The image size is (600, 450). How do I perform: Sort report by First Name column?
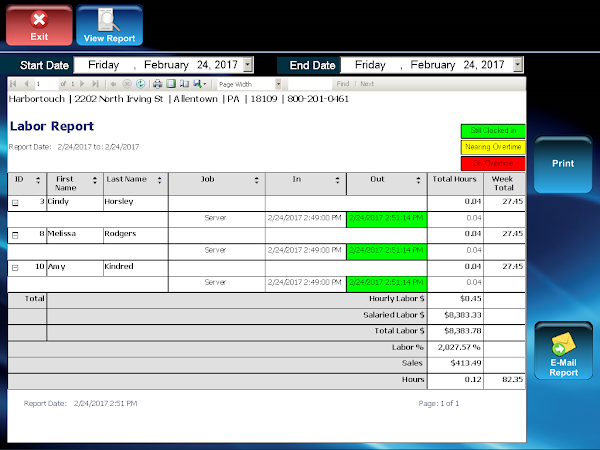click(95, 180)
